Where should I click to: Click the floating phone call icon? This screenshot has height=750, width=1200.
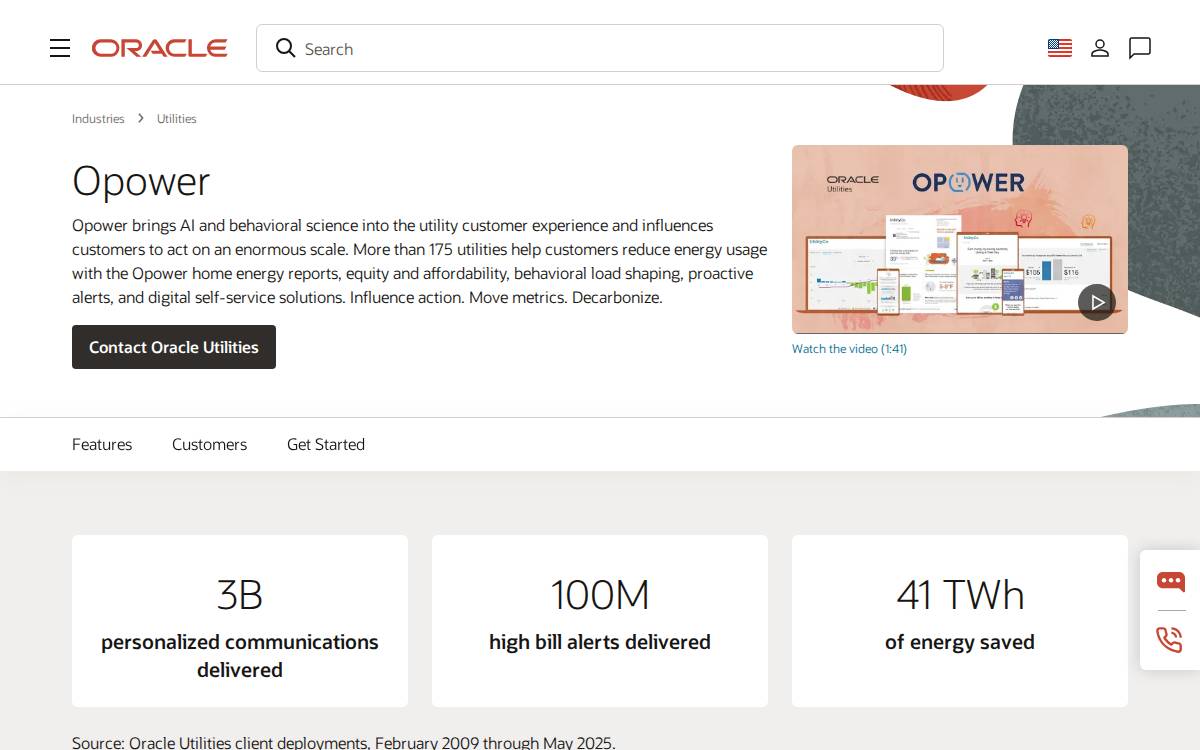coord(1170,639)
